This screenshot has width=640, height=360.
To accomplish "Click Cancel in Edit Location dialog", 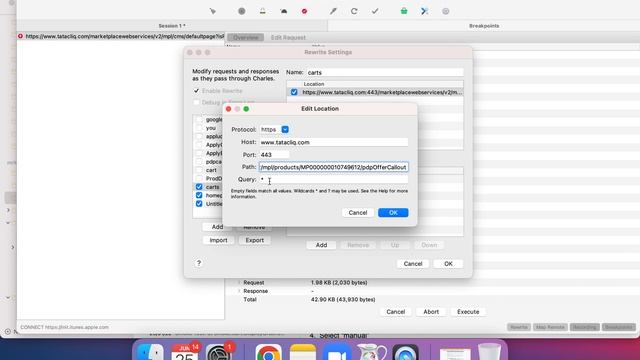I will coord(358,213).
